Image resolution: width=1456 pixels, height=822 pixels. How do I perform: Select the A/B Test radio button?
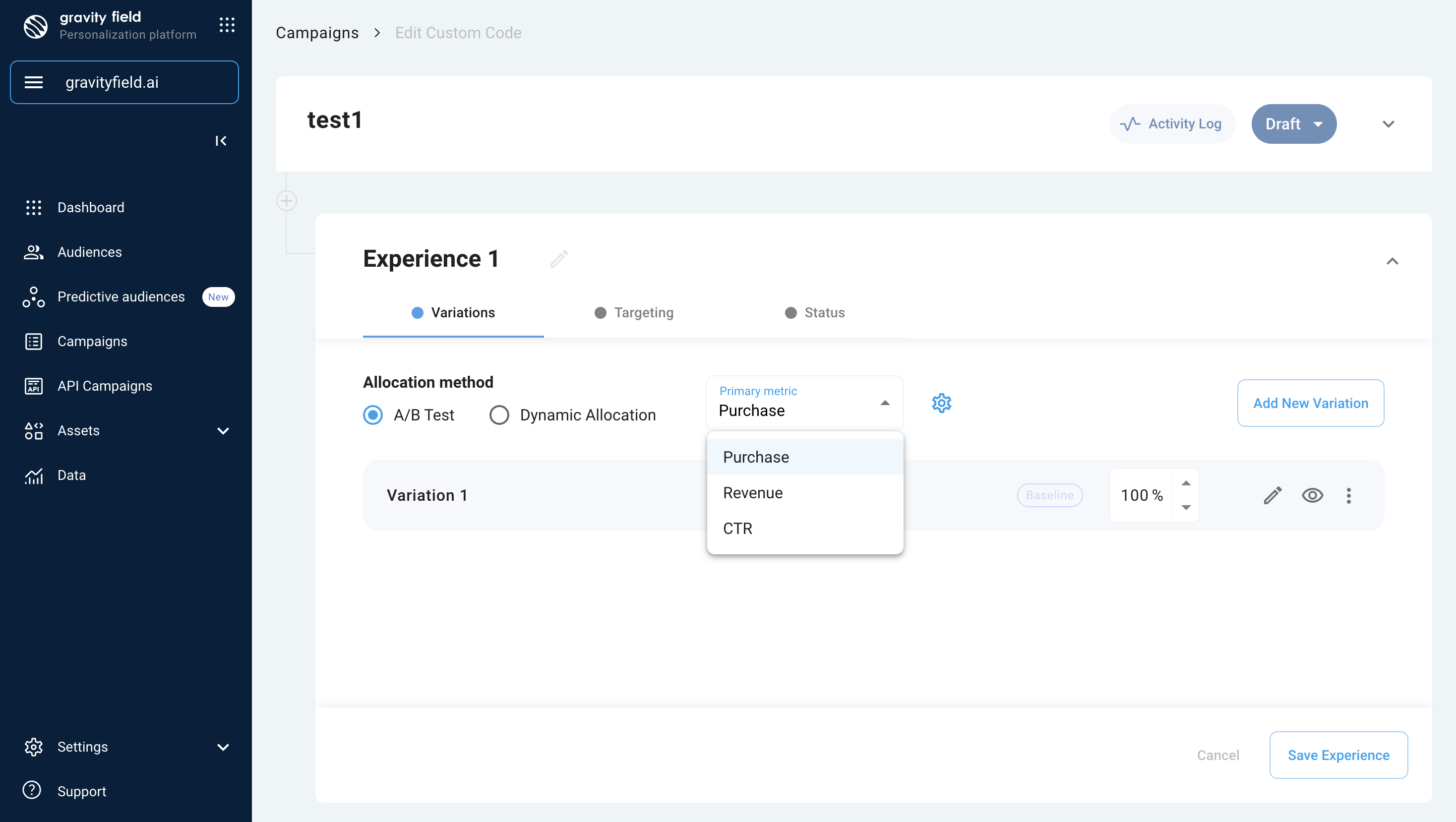(x=373, y=414)
